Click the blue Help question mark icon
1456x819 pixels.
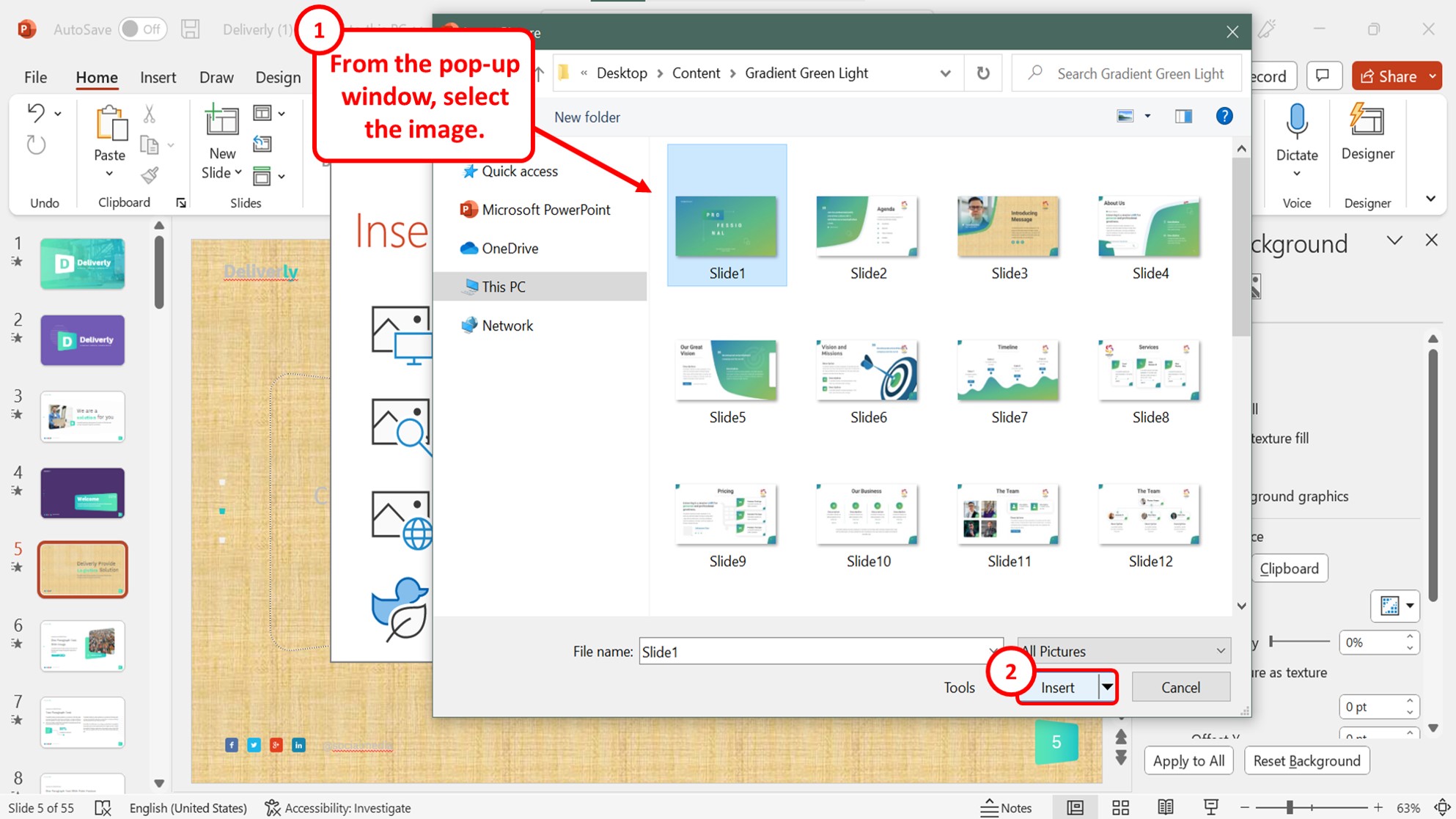point(1224,116)
